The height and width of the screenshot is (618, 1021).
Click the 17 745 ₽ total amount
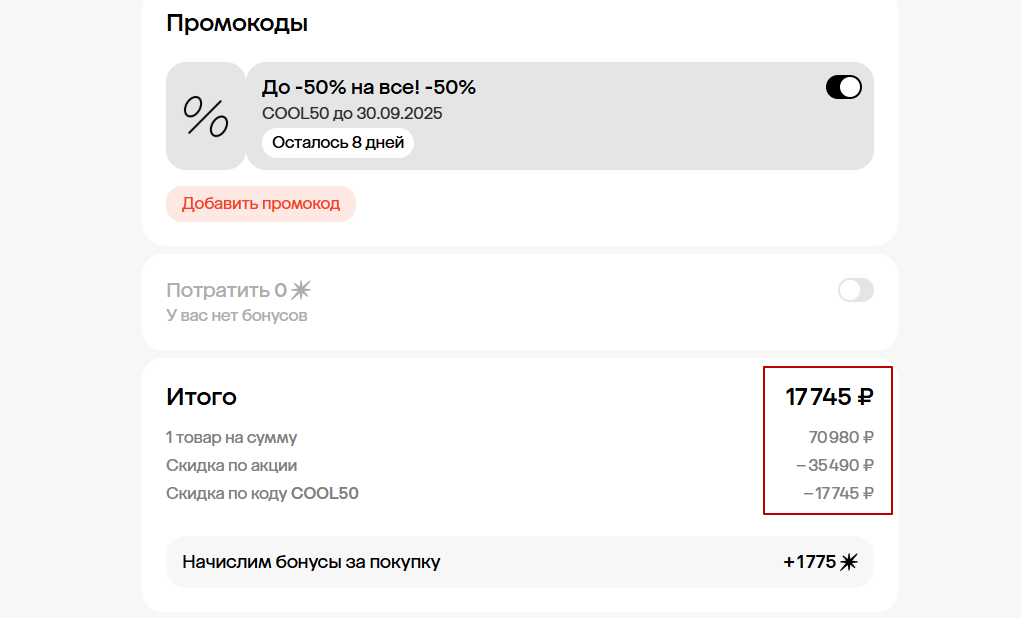[829, 397]
